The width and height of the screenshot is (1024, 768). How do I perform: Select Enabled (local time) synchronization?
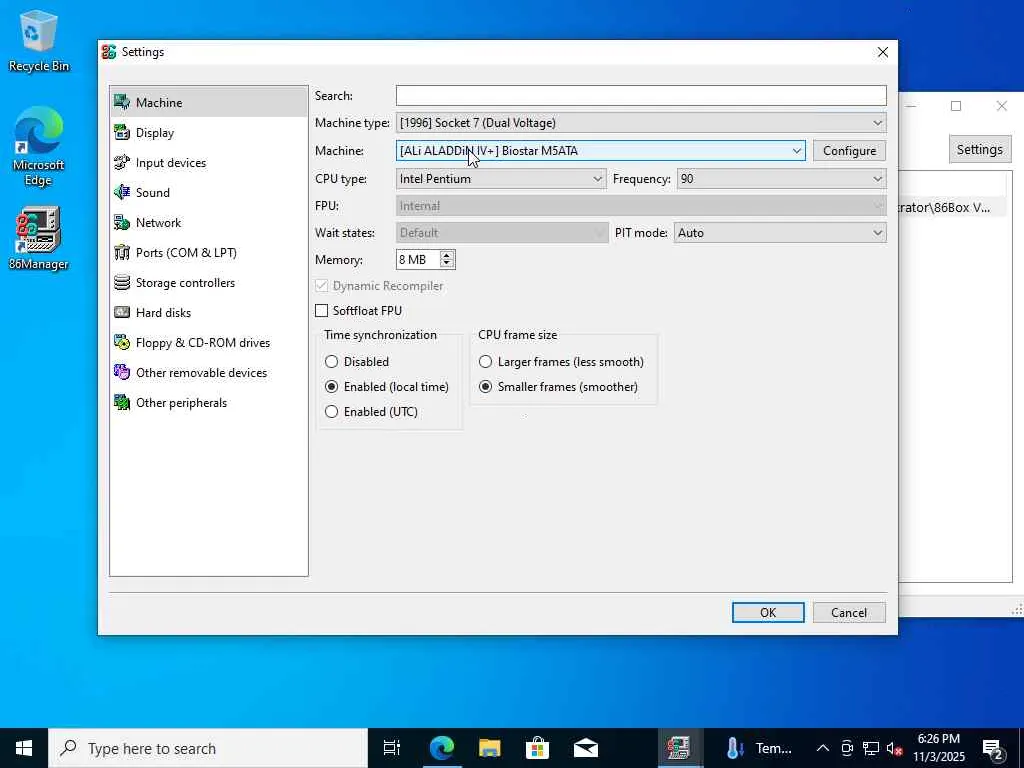332,386
